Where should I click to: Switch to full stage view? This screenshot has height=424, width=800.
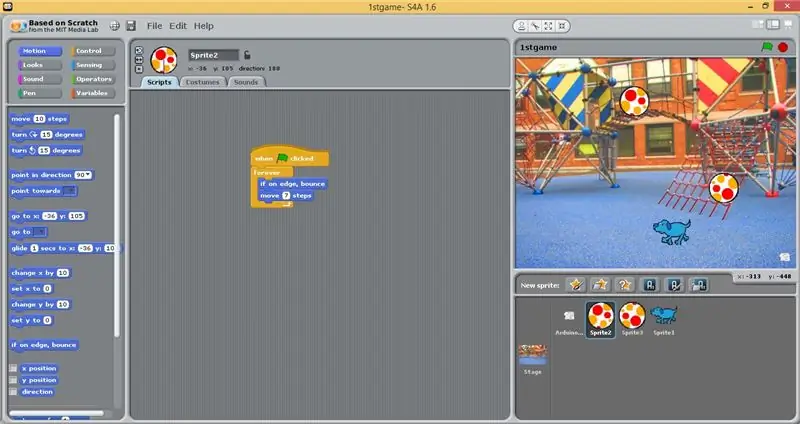(773, 24)
